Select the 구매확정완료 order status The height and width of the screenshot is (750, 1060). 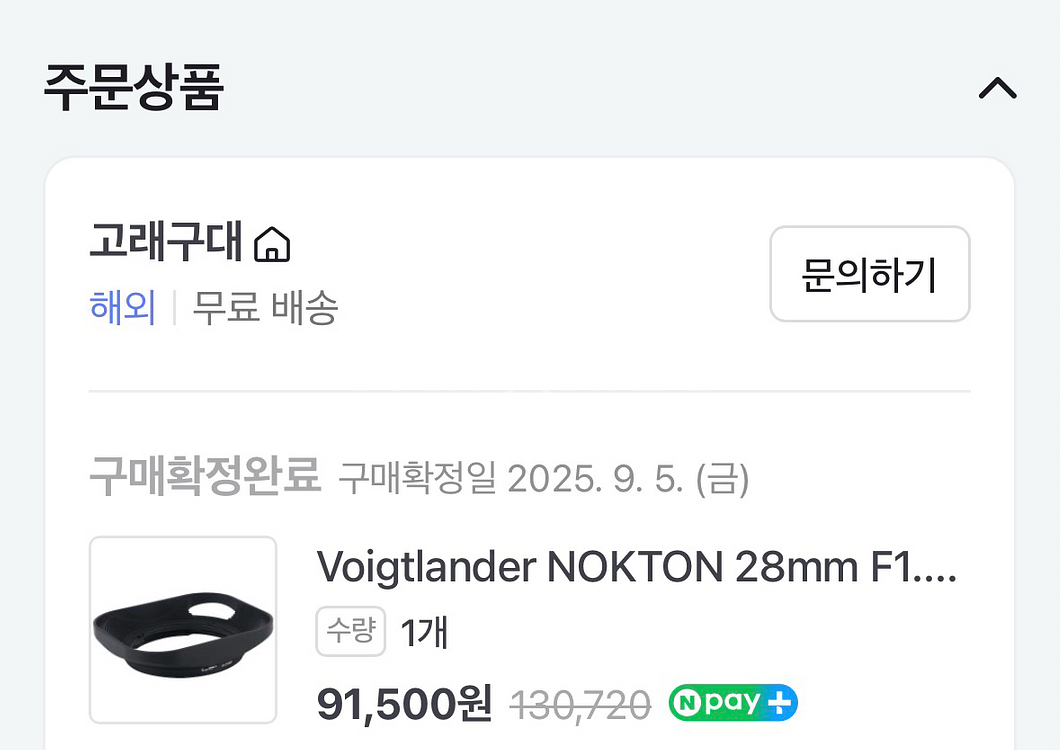pyautogui.click(x=205, y=476)
